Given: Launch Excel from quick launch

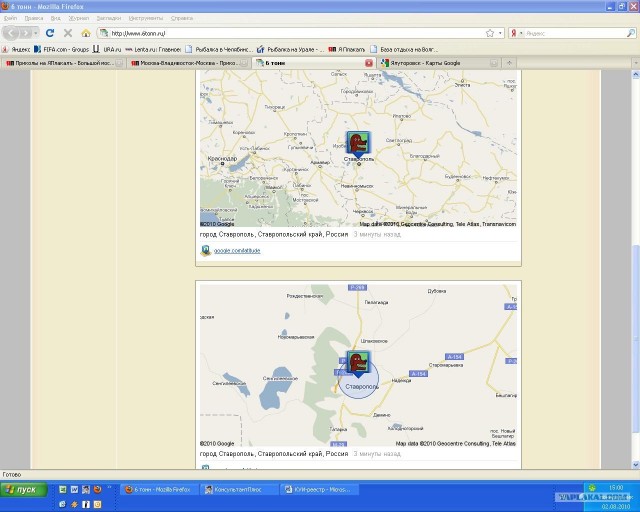Looking at the screenshot, I should pos(63,489).
